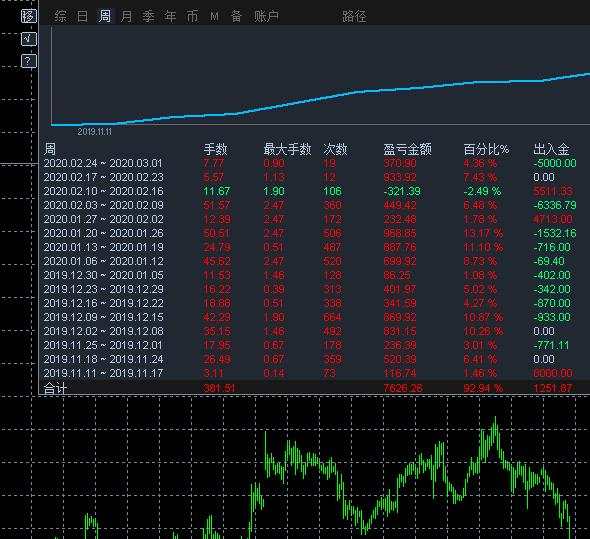Viewport: 590px width, 539px height.
Task: Select row 2019.12.02 ~ 2019.12.08
Action: point(314,331)
